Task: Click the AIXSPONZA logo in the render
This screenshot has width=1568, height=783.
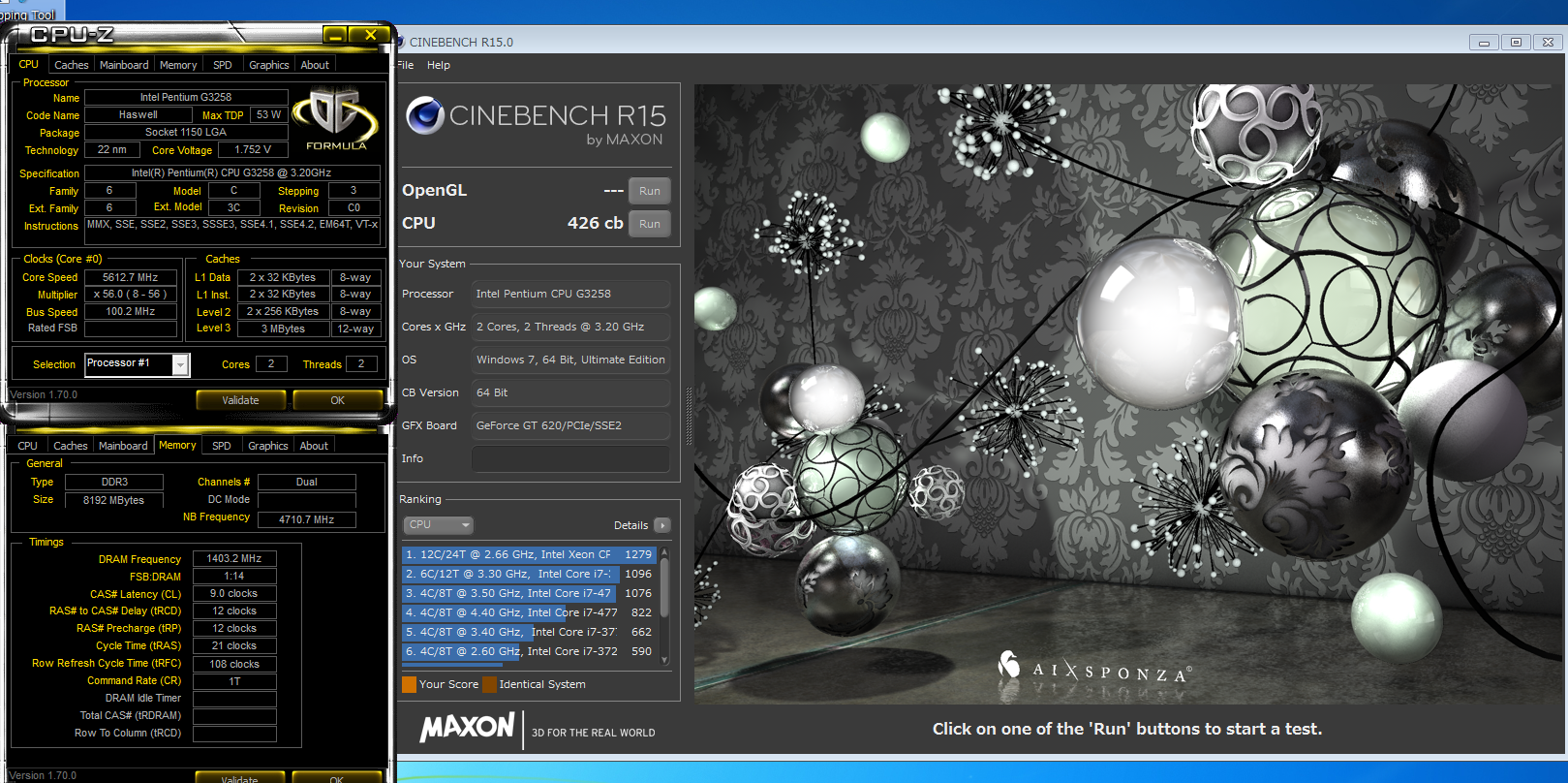Action: click(x=1095, y=669)
